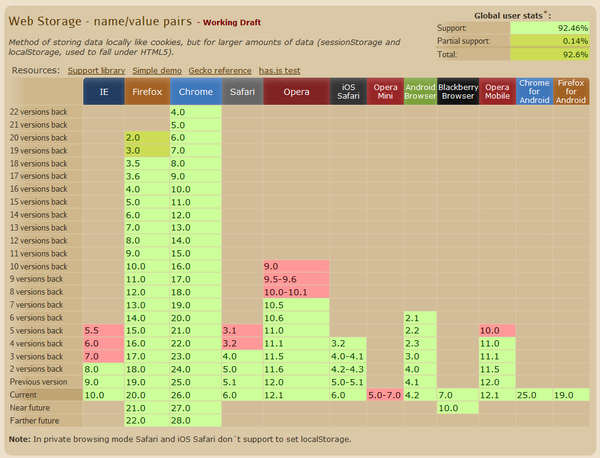Viewport: 600px width, 458px height.
Task: Follow the Gecko reference link
Action: point(220,71)
